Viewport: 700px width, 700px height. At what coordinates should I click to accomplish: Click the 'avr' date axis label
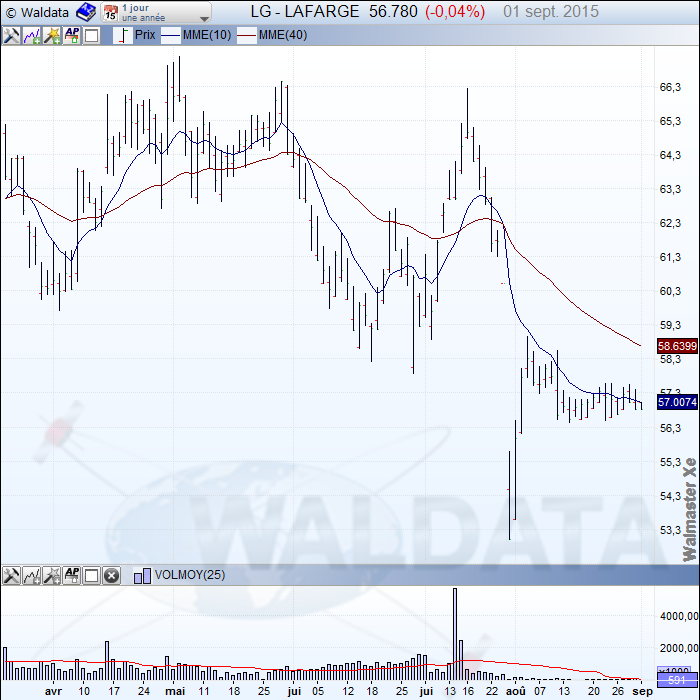pos(53,691)
